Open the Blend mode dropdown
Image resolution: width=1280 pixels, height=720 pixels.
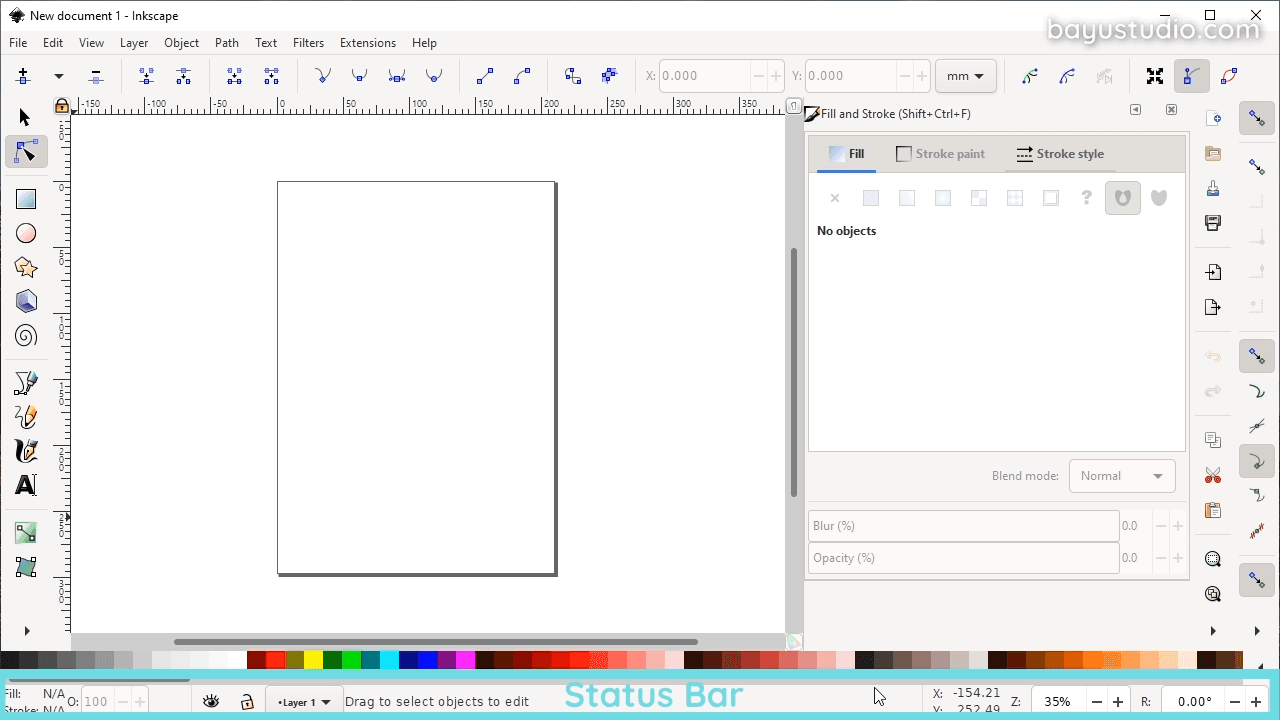(x=1122, y=475)
